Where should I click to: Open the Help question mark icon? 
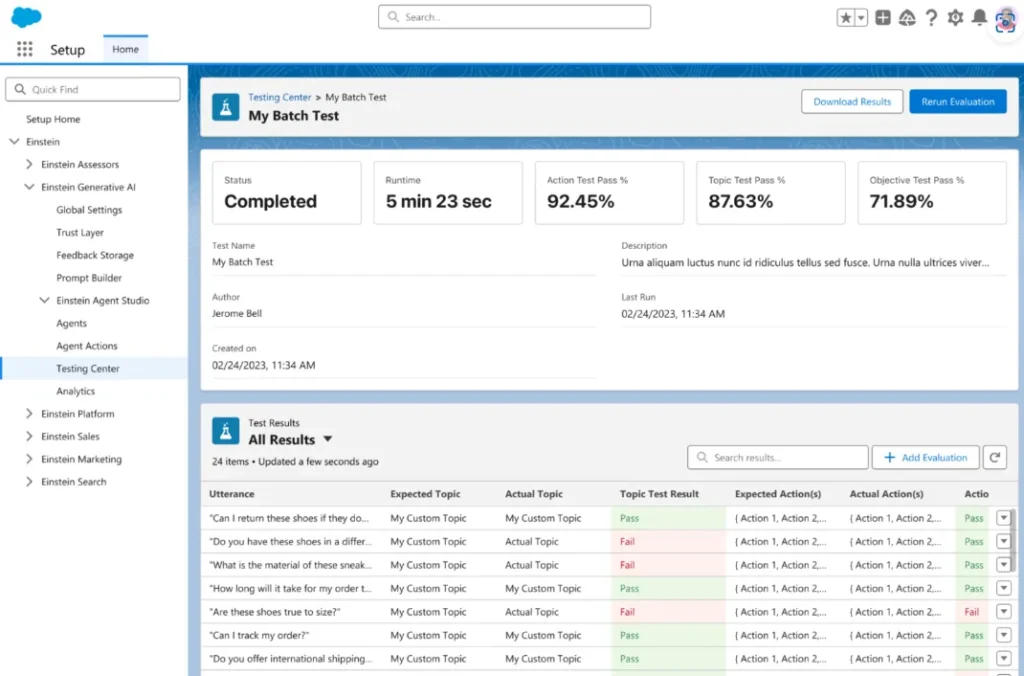click(x=931, y=18)
